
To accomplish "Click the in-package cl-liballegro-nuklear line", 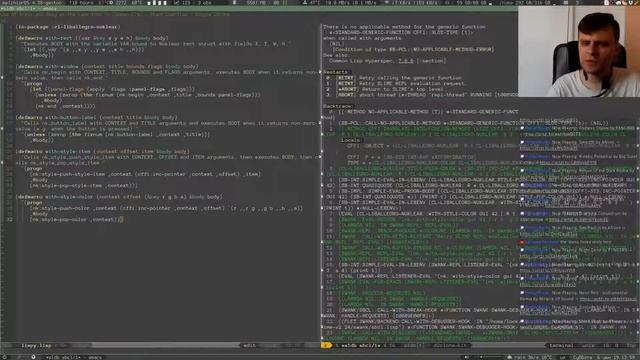I will (68, 27).
